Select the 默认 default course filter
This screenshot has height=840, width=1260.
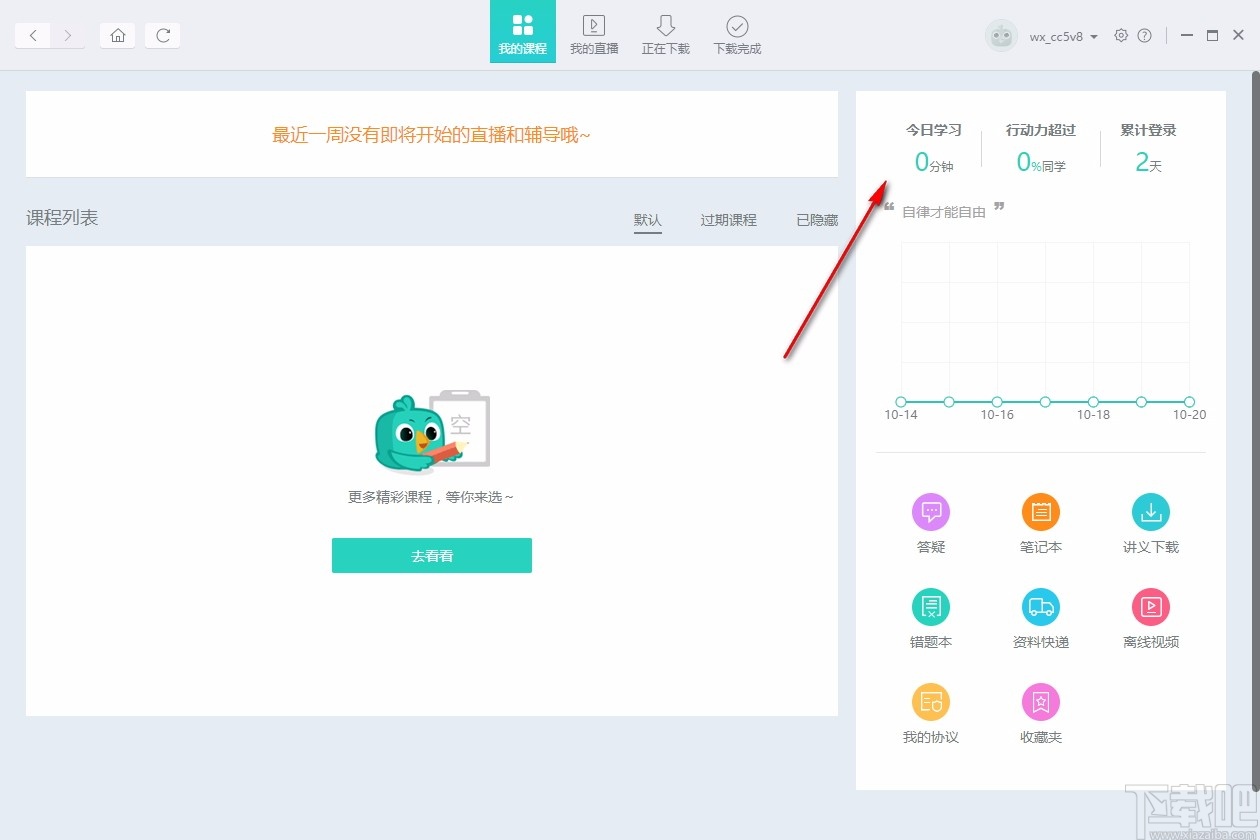click(x=648, y=220)
